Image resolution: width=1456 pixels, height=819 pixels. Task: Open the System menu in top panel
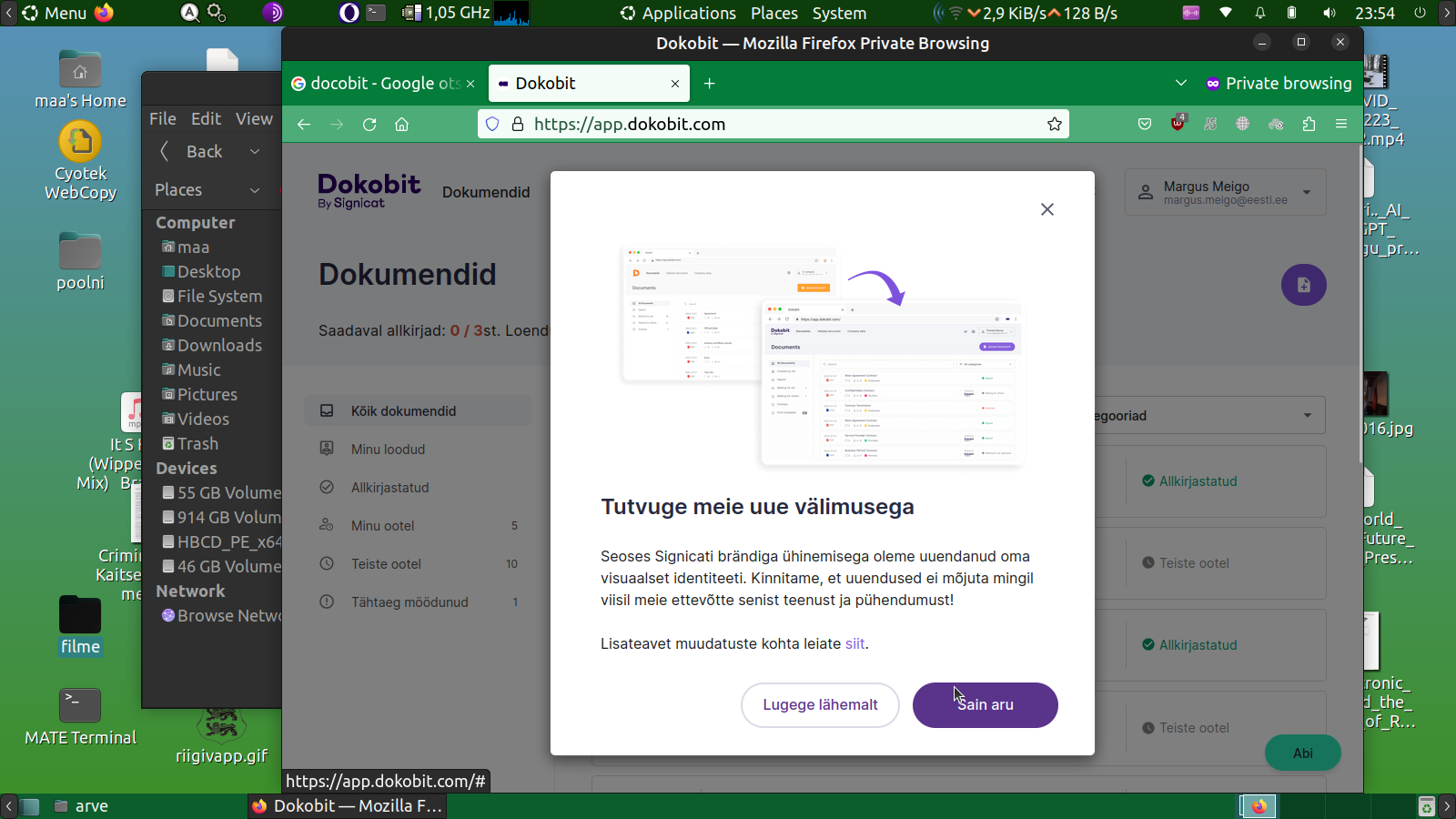(839, 13)
